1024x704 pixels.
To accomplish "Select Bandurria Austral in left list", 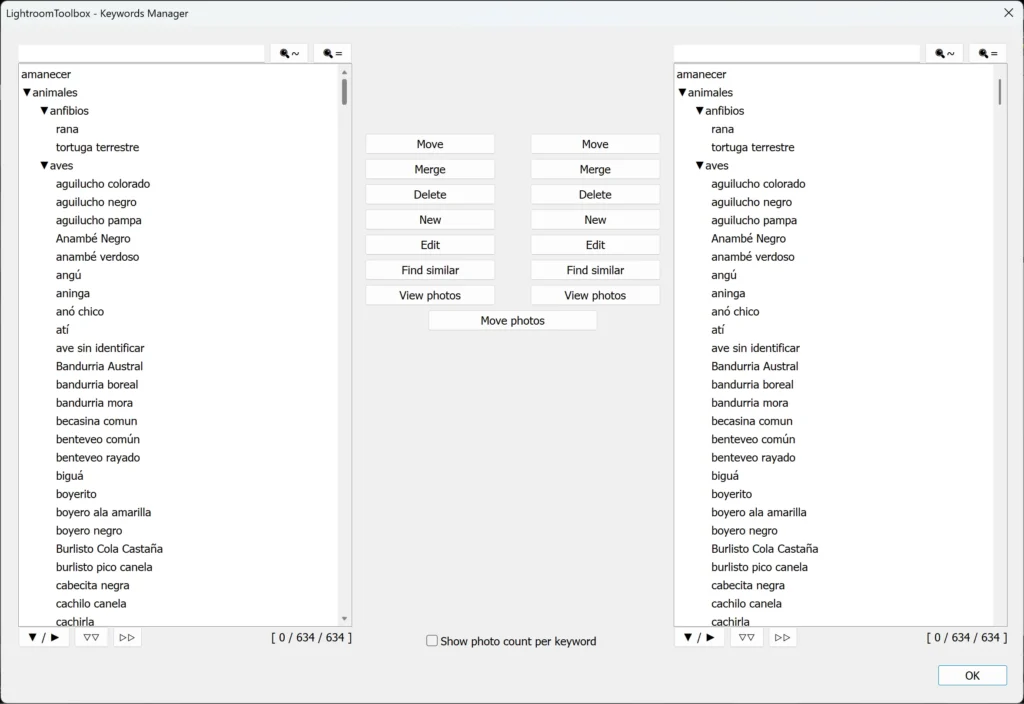I will (x=99, y=367).
